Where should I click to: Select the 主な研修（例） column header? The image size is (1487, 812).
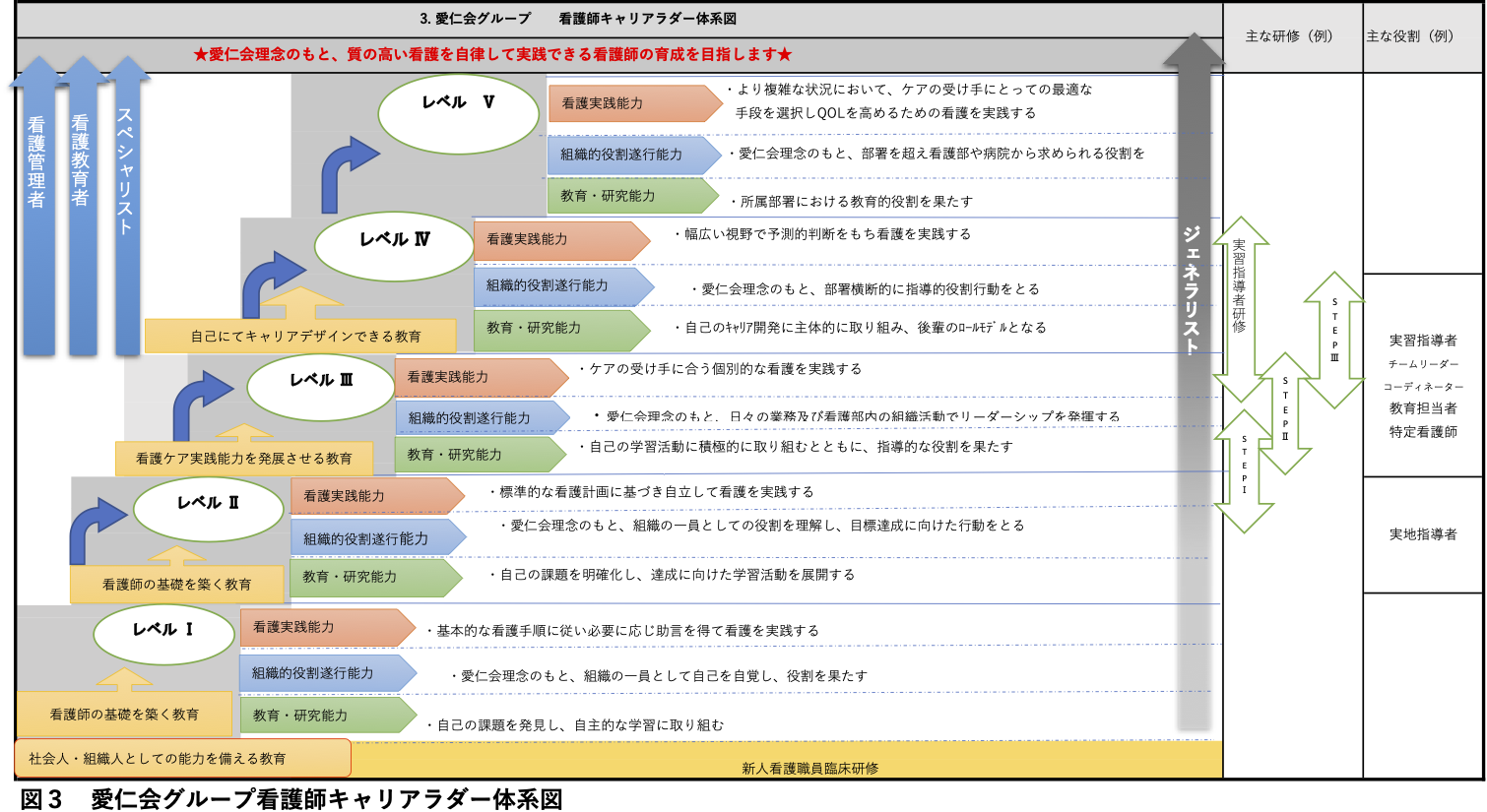pyautogui.click(x=1292, y=36)
